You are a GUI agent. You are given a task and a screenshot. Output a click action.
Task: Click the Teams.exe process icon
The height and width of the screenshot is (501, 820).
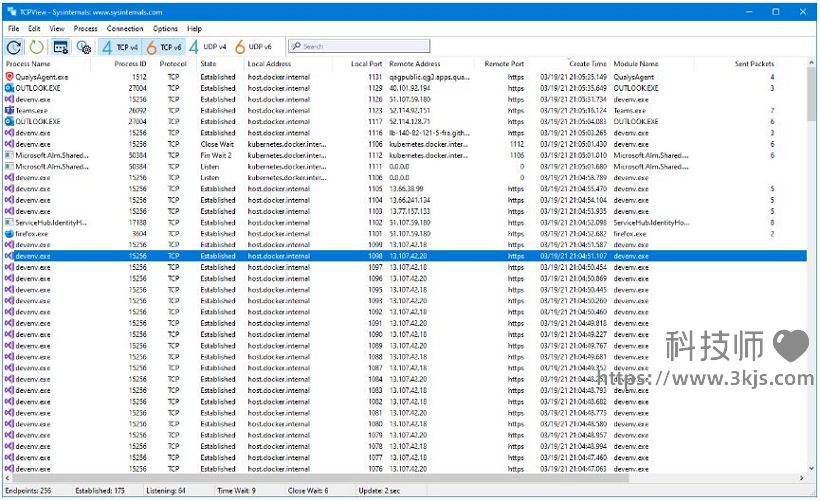(9, 110)
